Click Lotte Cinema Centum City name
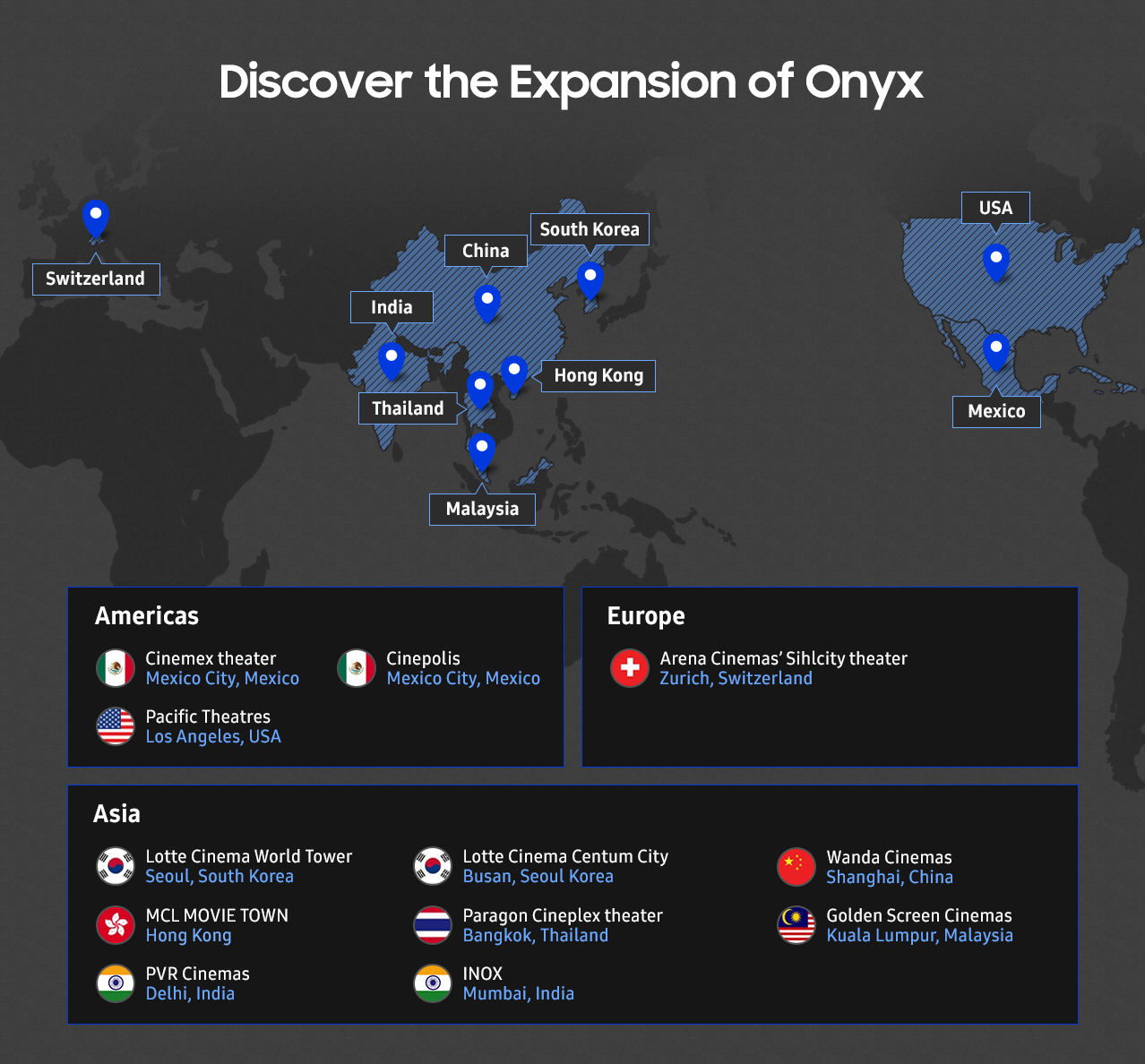The image size is (1145, 1064). point(565,856)
